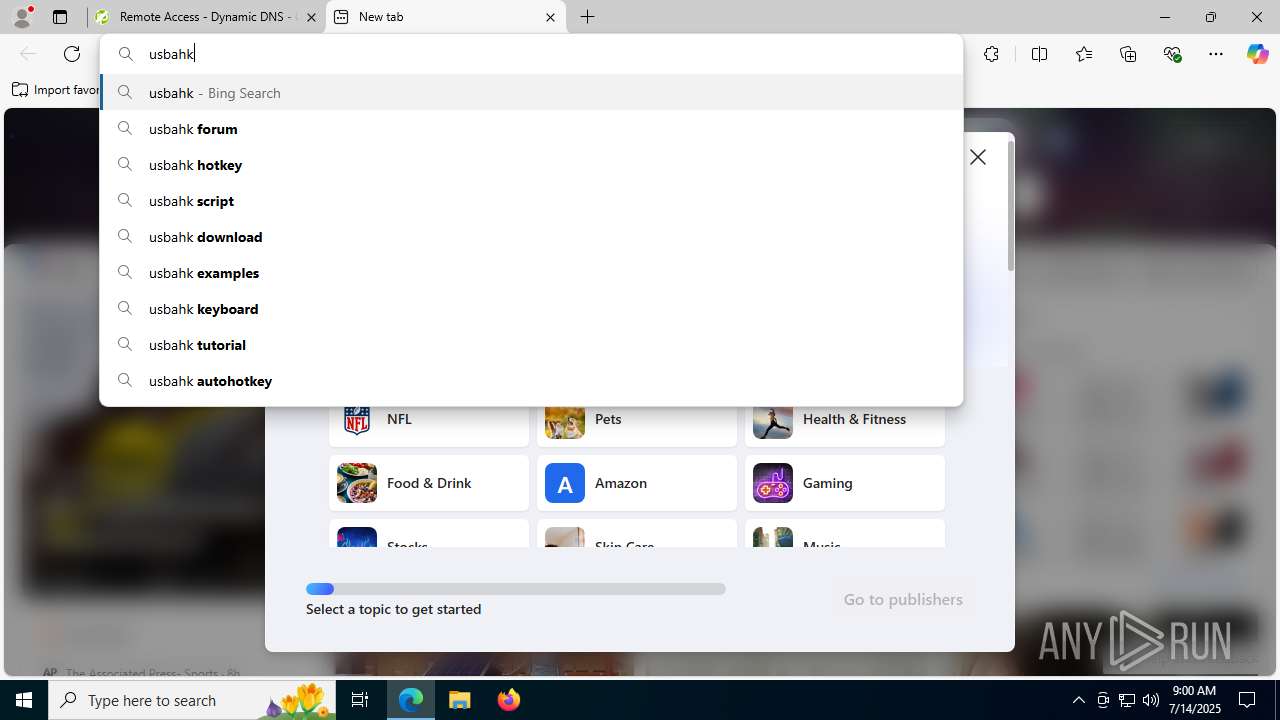Select the 'usbahk tutorial' suggestion
Screen dimensions: 1280x720
click(531, 345)
